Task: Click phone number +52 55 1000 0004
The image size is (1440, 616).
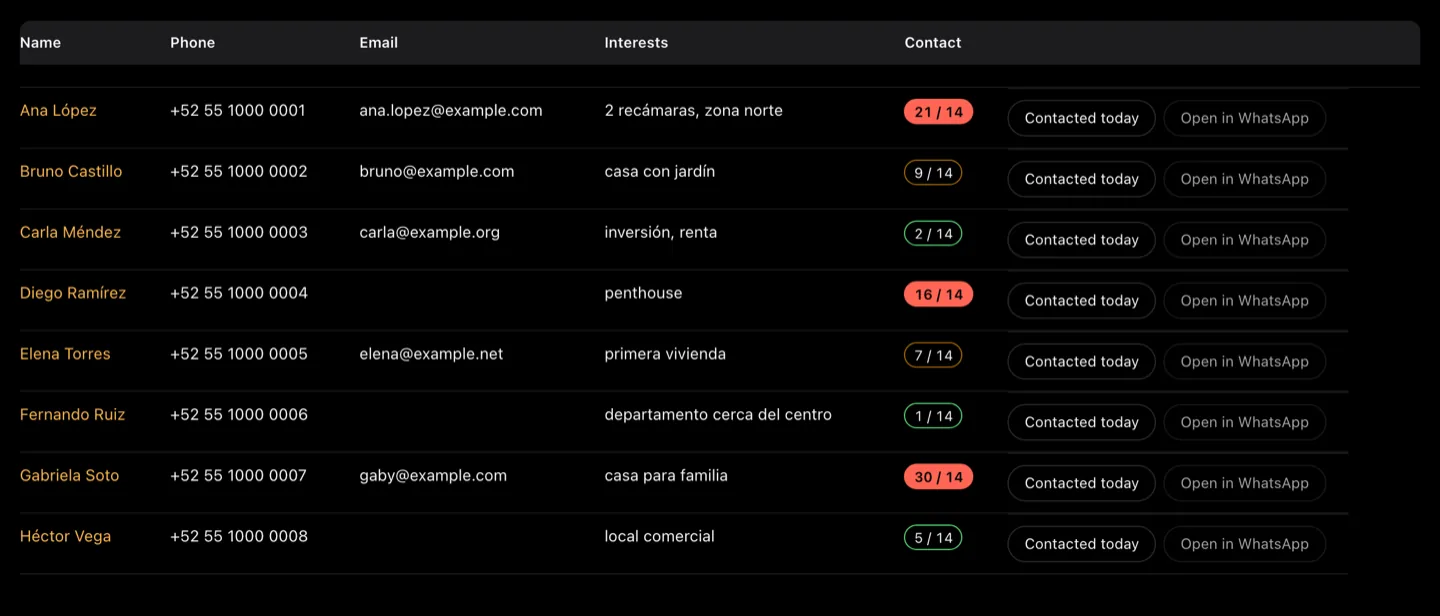Action: pos(239,294)
